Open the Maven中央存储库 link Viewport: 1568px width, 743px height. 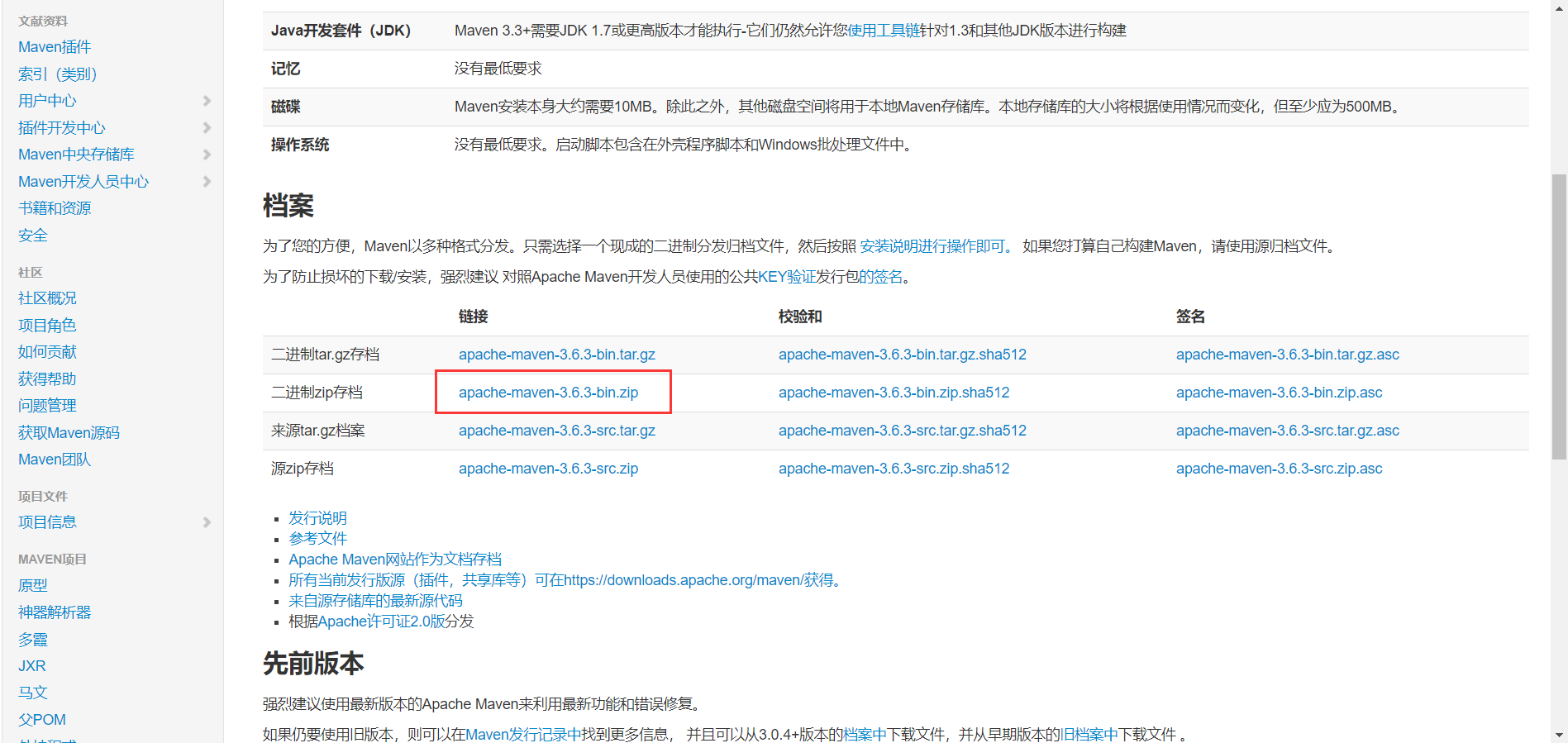click(x=76, y=155)
